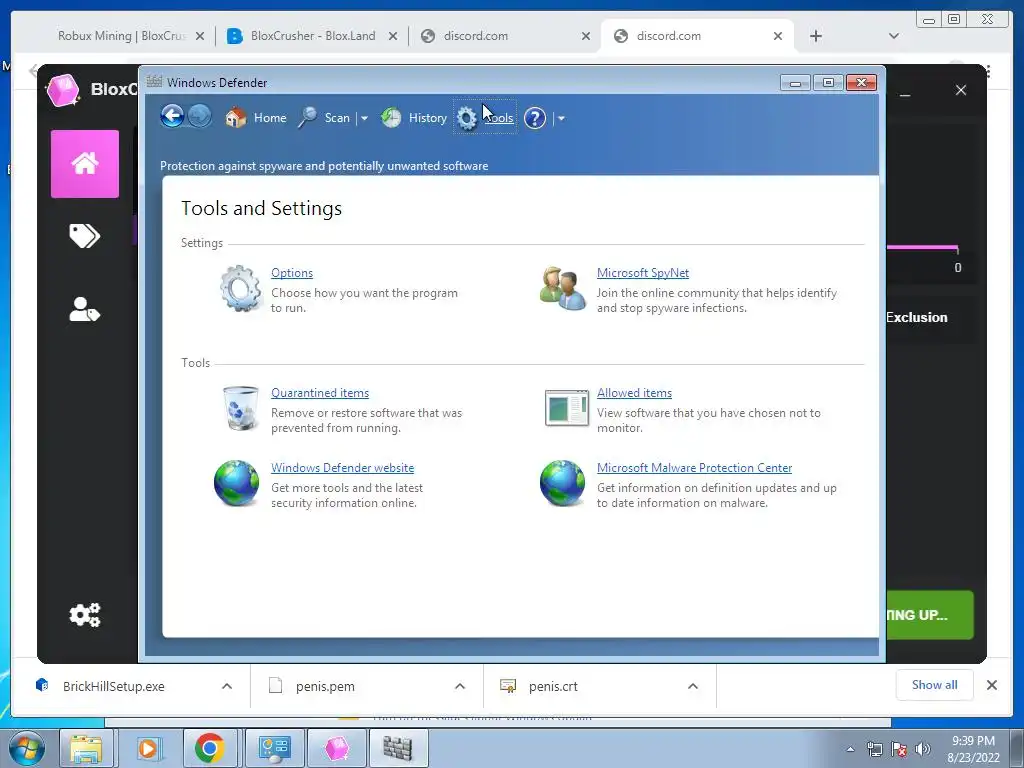The height and width of the screenshot is (768, 1024).
Task: Close the BloxCrusher - Blox.Land tab
Action: [393, 37]
